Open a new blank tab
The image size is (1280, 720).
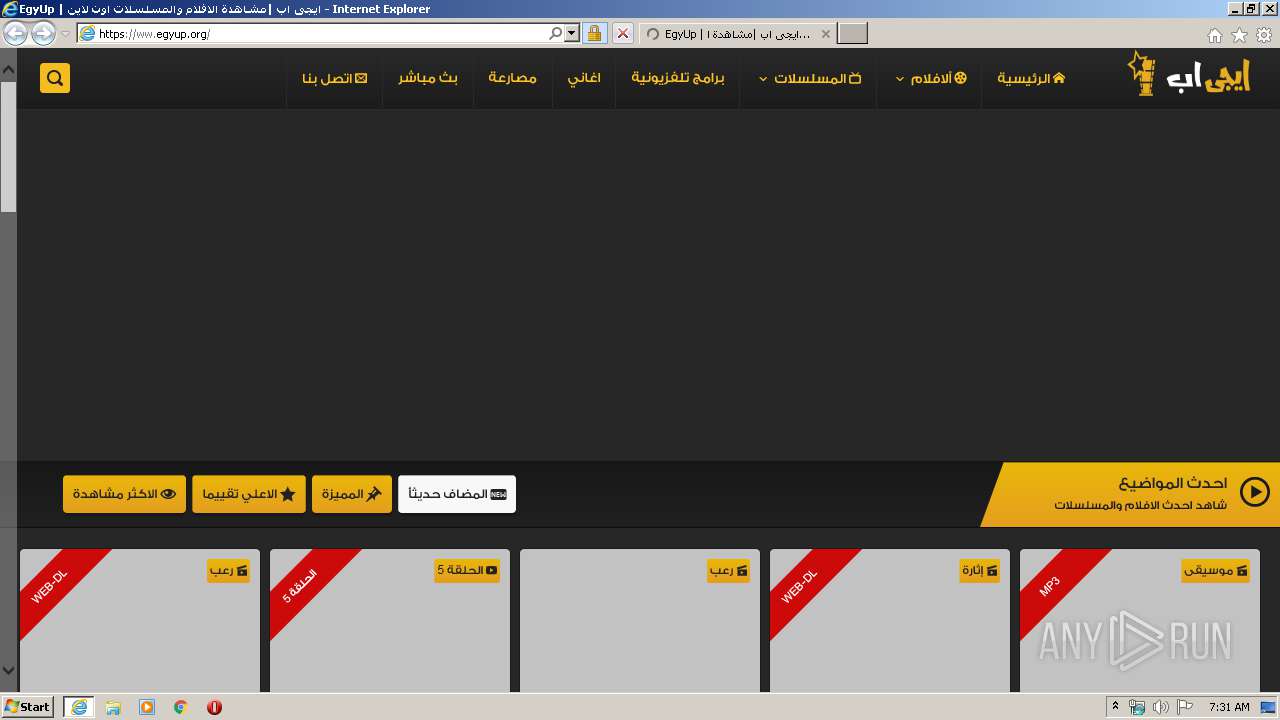pyautogui.click(x=852, y=34)
